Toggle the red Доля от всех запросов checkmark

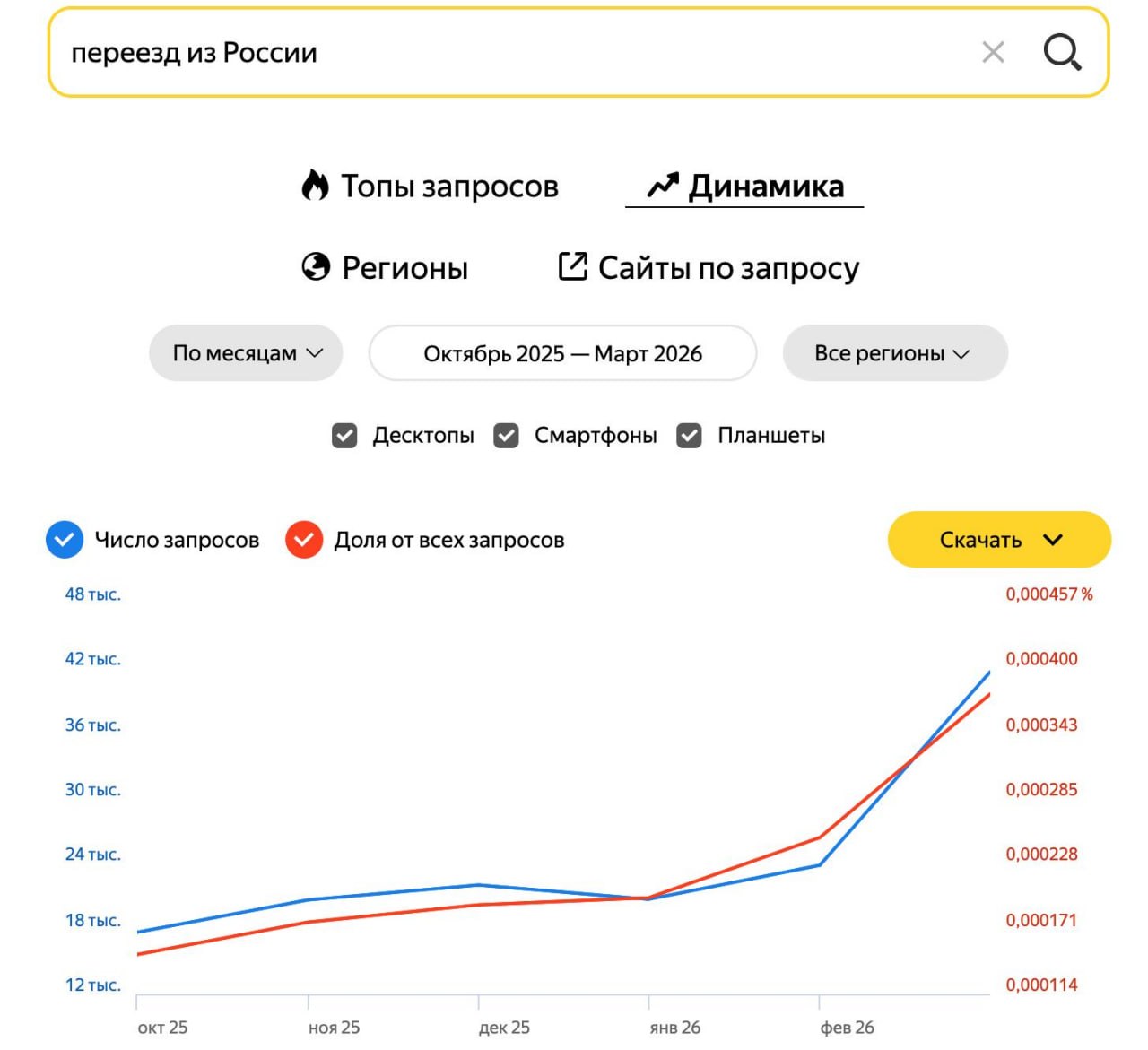coord(304,540)
